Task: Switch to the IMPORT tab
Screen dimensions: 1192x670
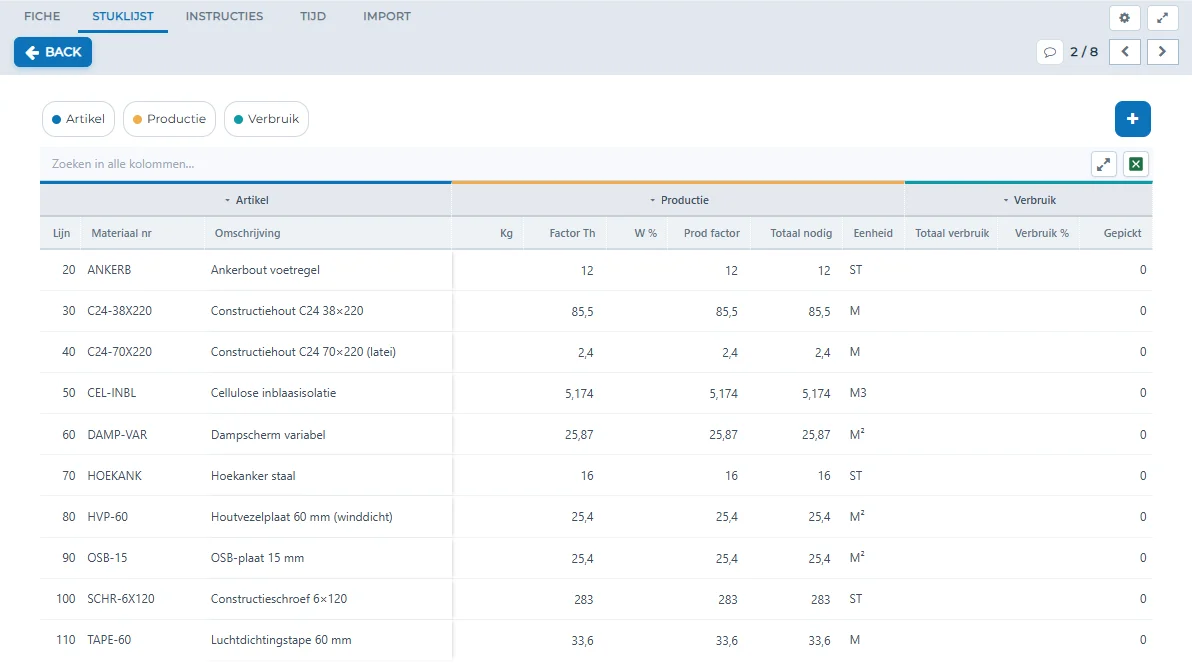Action: click(386, 16)
